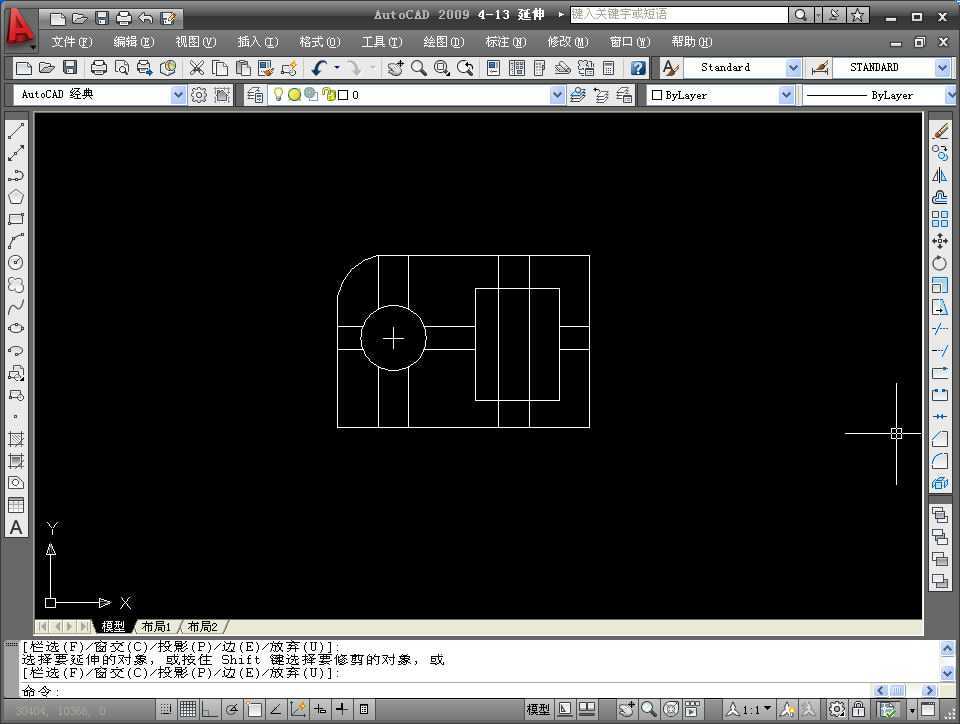Click the command window scroll down arrow
This screenshot has width=960, height=724.
coord(947,674)
